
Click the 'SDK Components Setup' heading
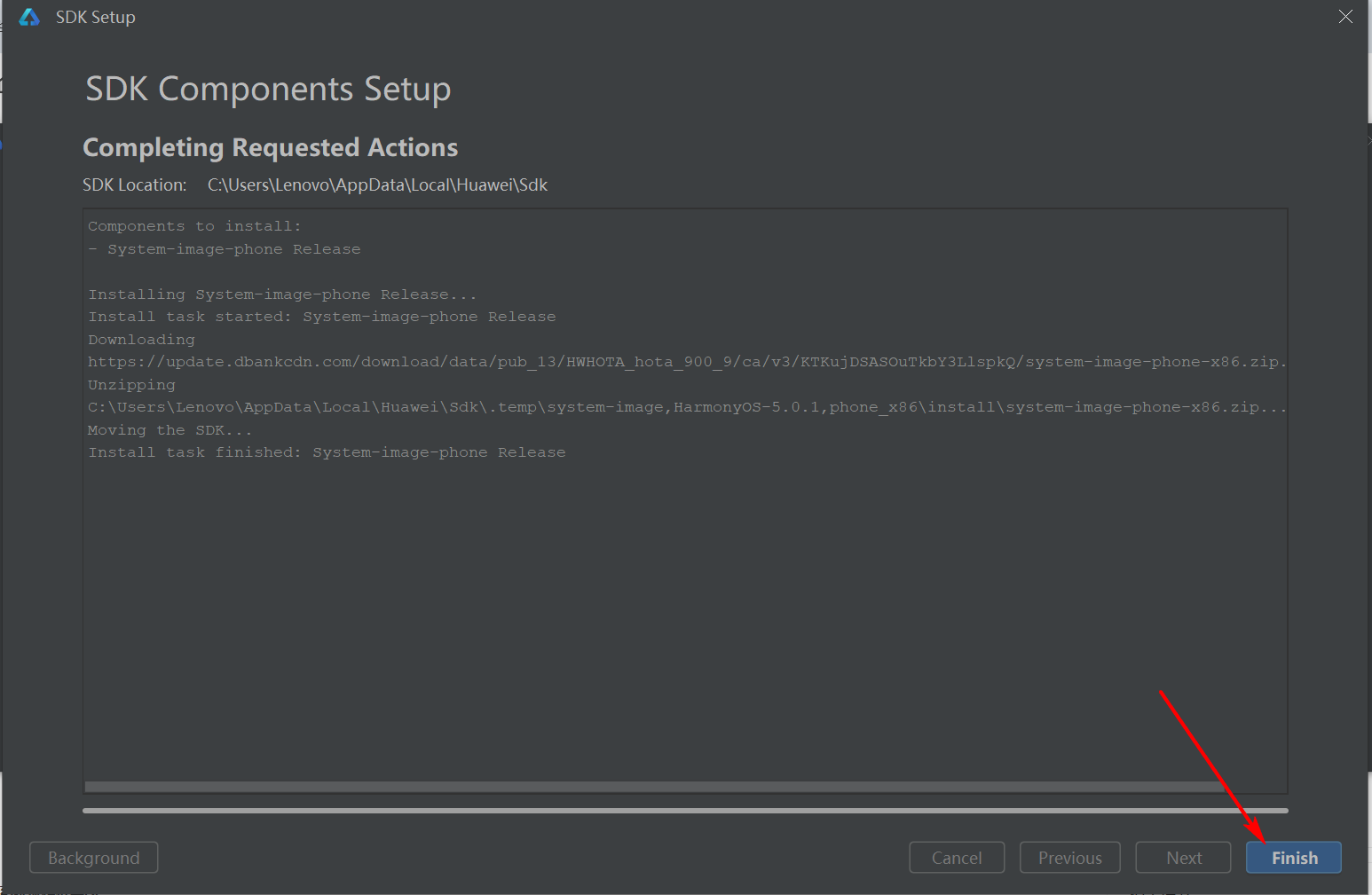tap(268, 90)
